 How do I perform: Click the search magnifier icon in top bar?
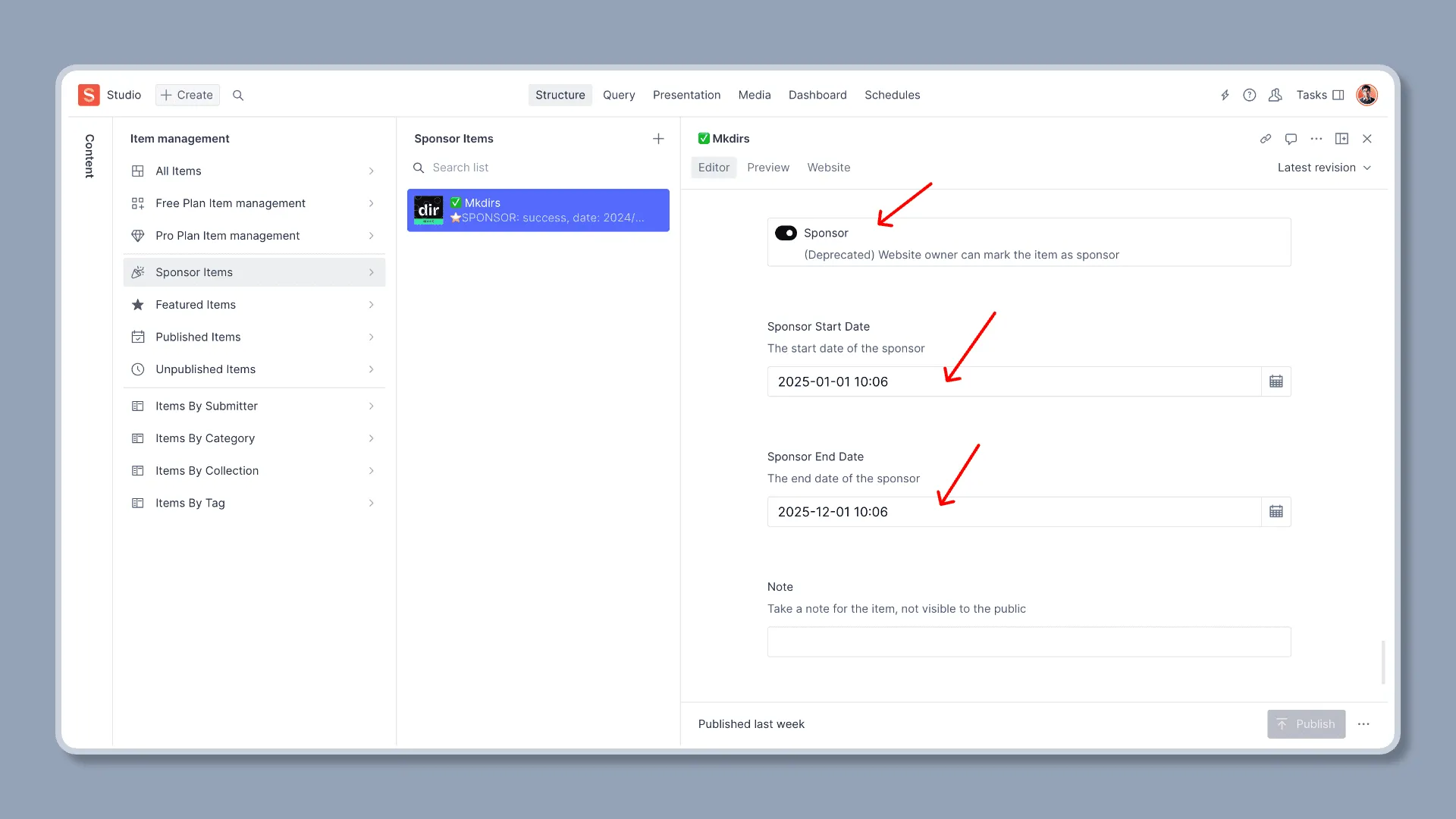[x=238, y=95]
